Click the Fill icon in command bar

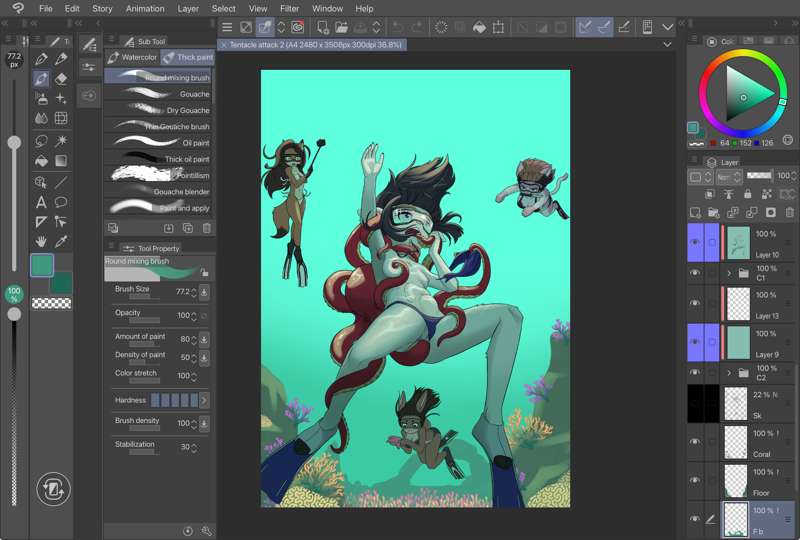(x=479, y=27)
